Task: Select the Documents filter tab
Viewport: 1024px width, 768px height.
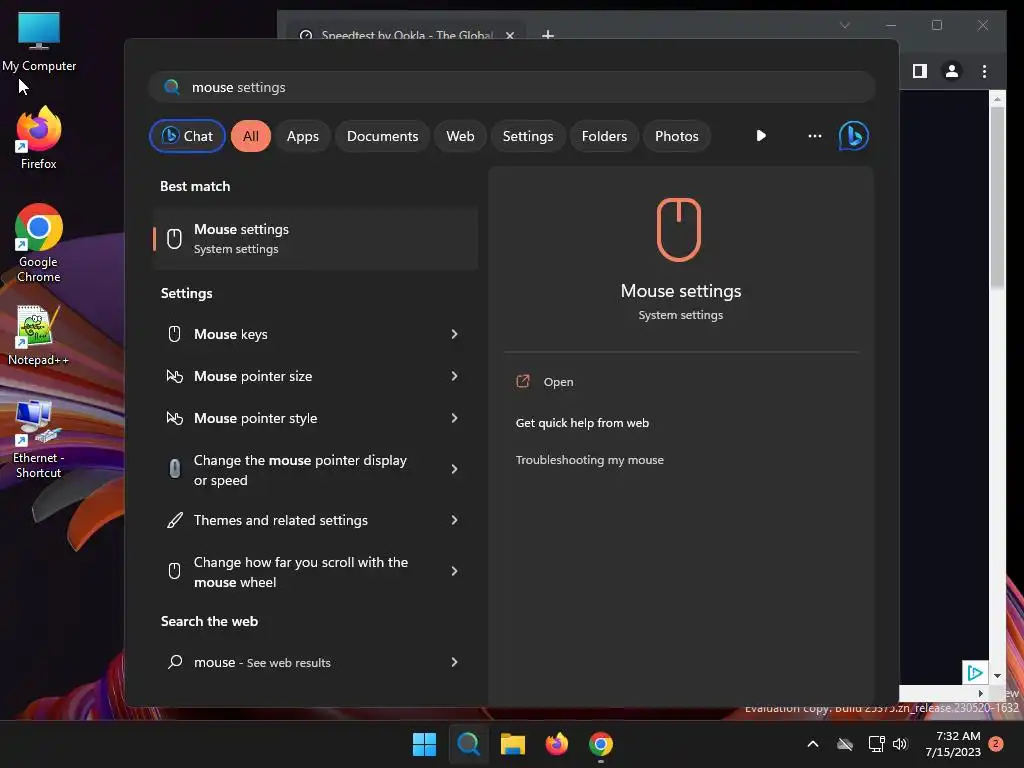Action: pyautogui.click(x=382, y=136)
